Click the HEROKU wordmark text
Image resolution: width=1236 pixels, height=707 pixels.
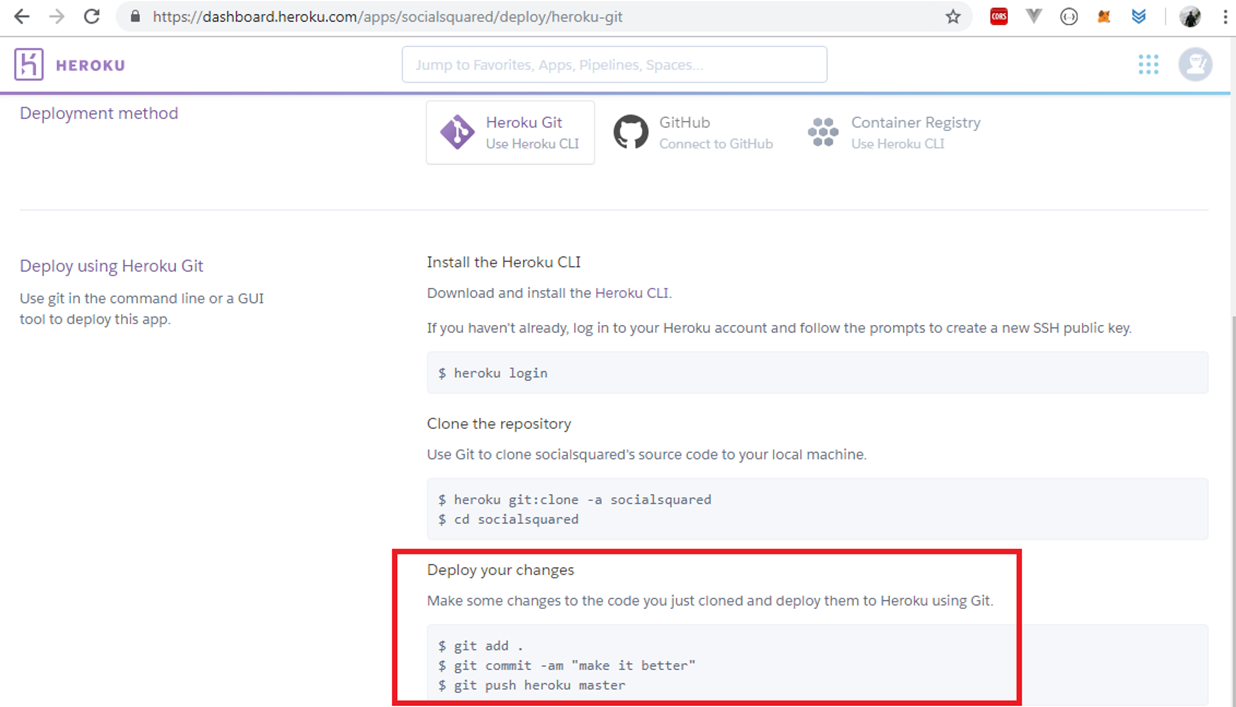90,65
